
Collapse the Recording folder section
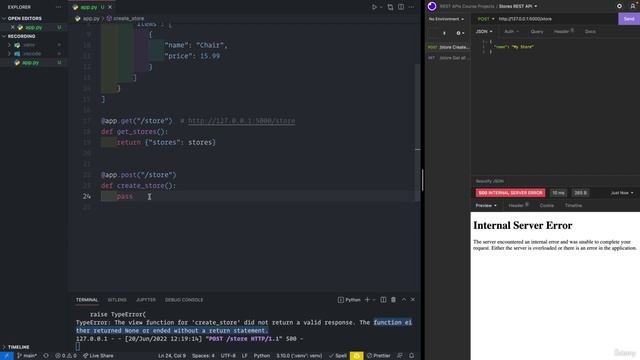[21, 36]
